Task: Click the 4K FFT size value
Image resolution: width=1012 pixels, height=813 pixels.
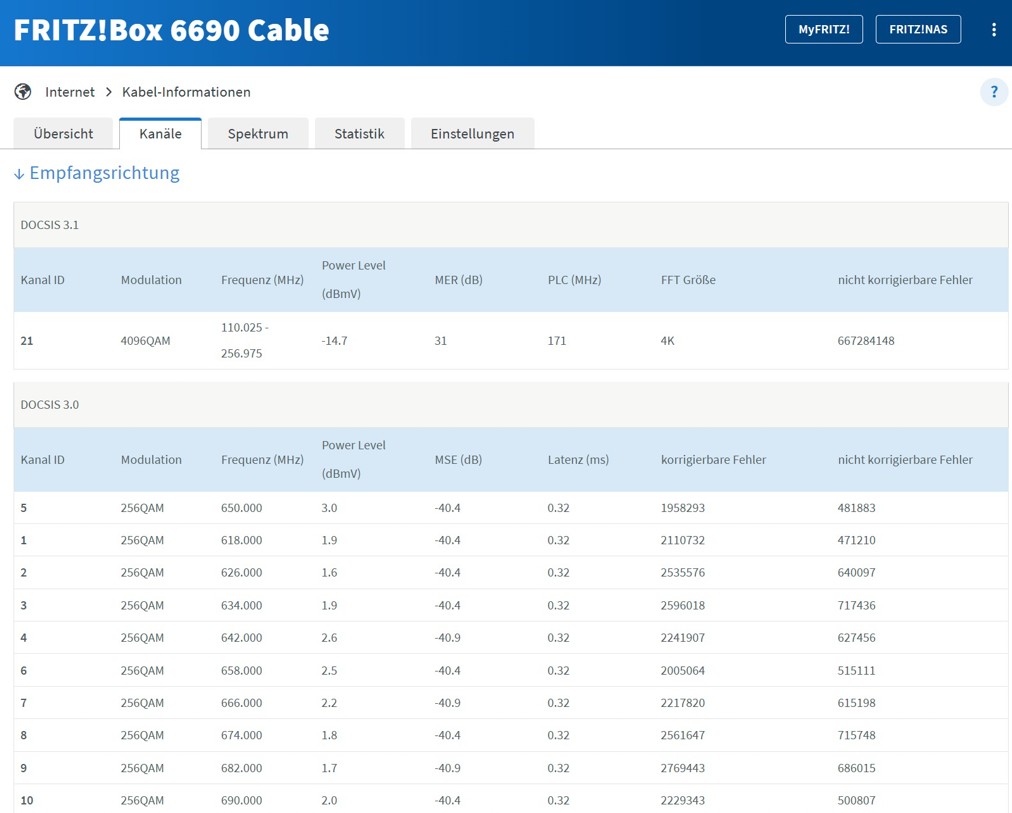Action: pyautogui.click(x=667, y=341)
